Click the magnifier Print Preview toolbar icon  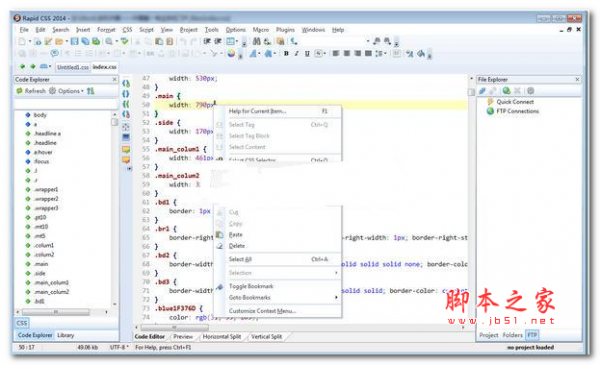click(x=109, y=41)
